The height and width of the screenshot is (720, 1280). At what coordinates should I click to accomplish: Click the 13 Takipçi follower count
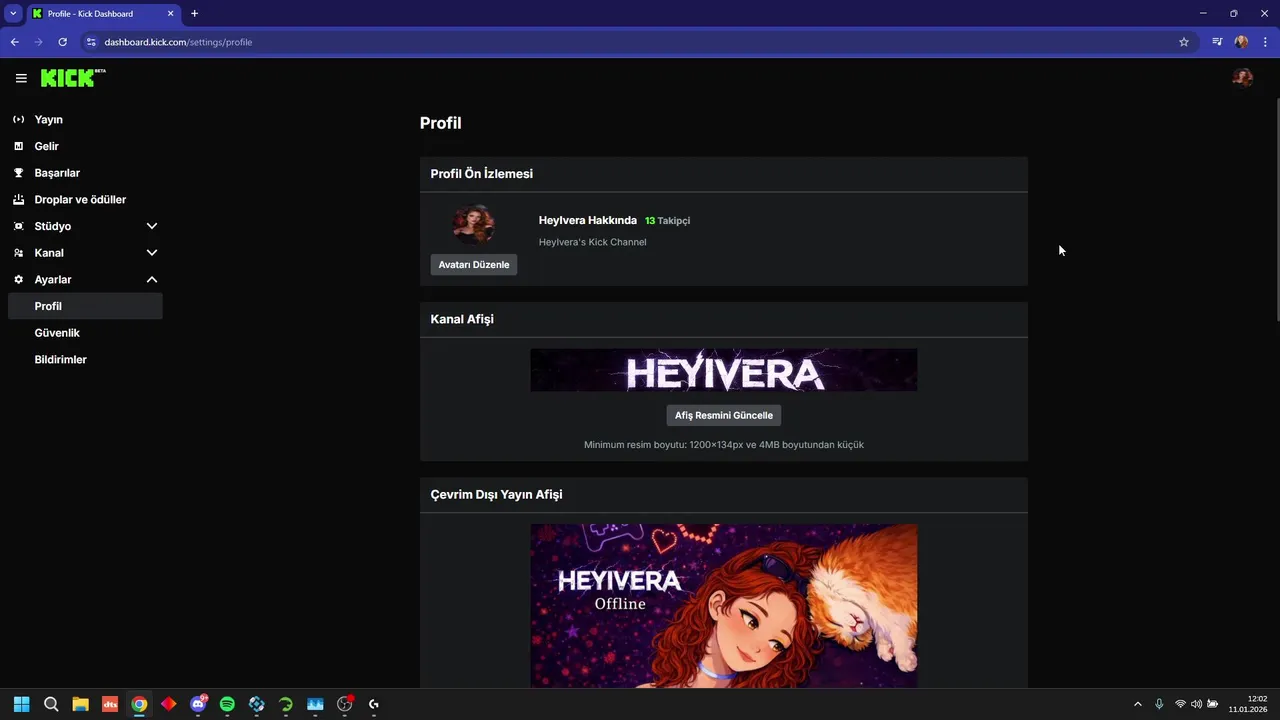click(667, 221)
